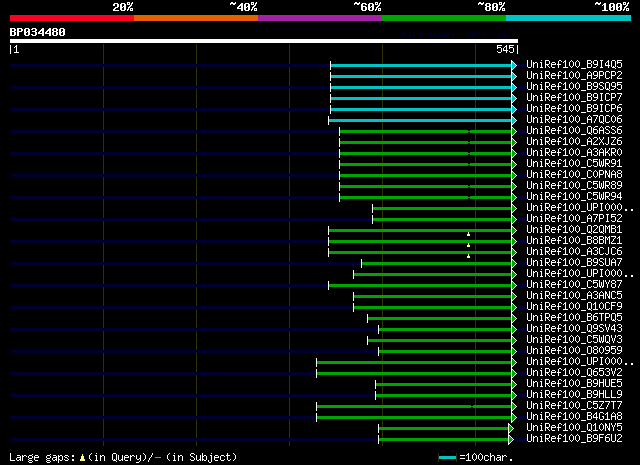Click the yellow query-gap icon in the legend

pos(82,458)
